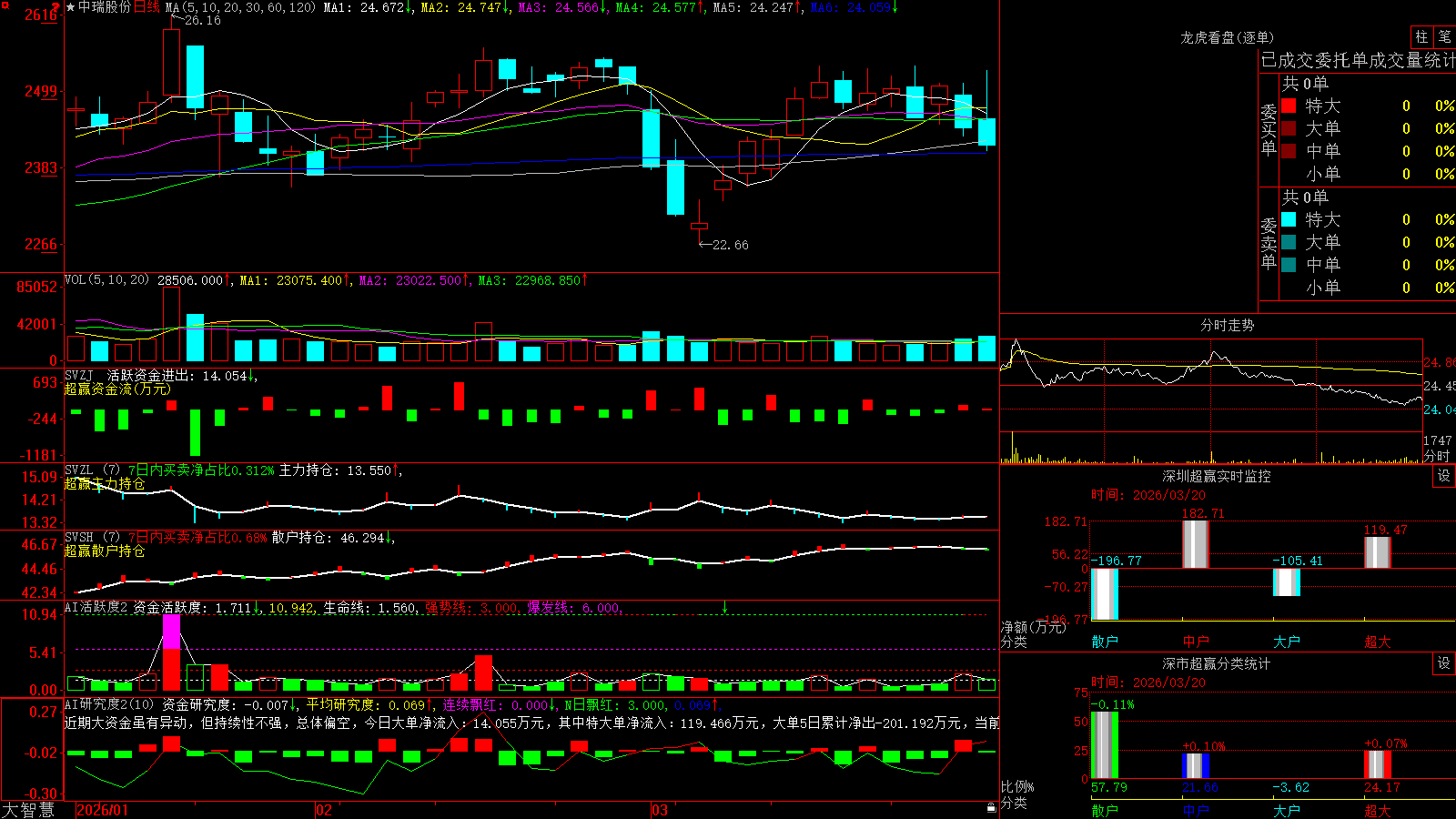Click the 已成交委托单成交量统计 header
Viewport: 1456px width, 819px height.
(x=1358, y=60)
